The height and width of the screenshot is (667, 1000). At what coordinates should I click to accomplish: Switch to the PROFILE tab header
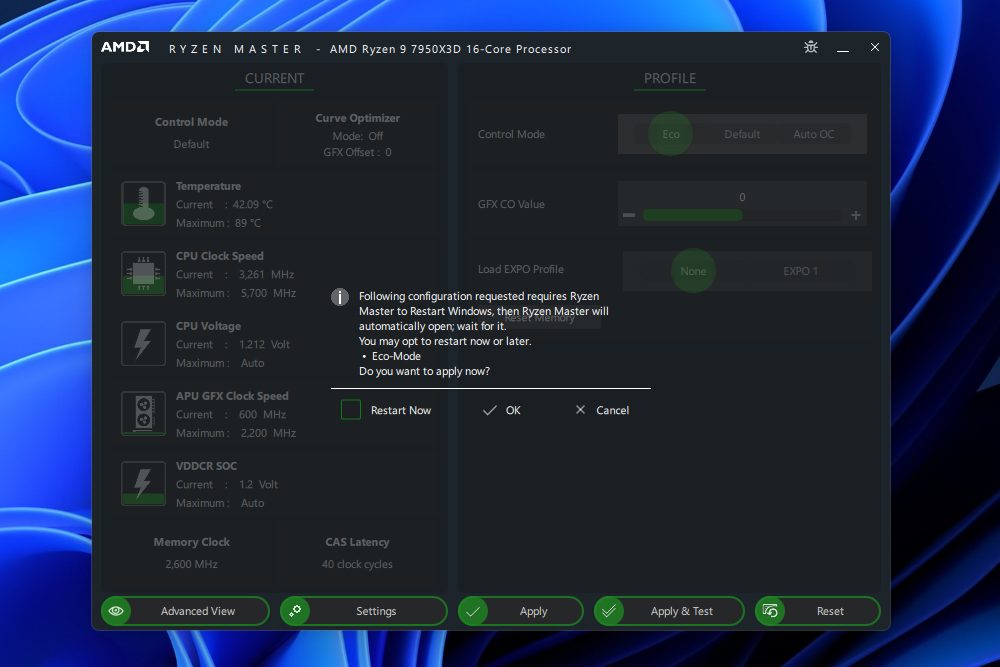670,78
